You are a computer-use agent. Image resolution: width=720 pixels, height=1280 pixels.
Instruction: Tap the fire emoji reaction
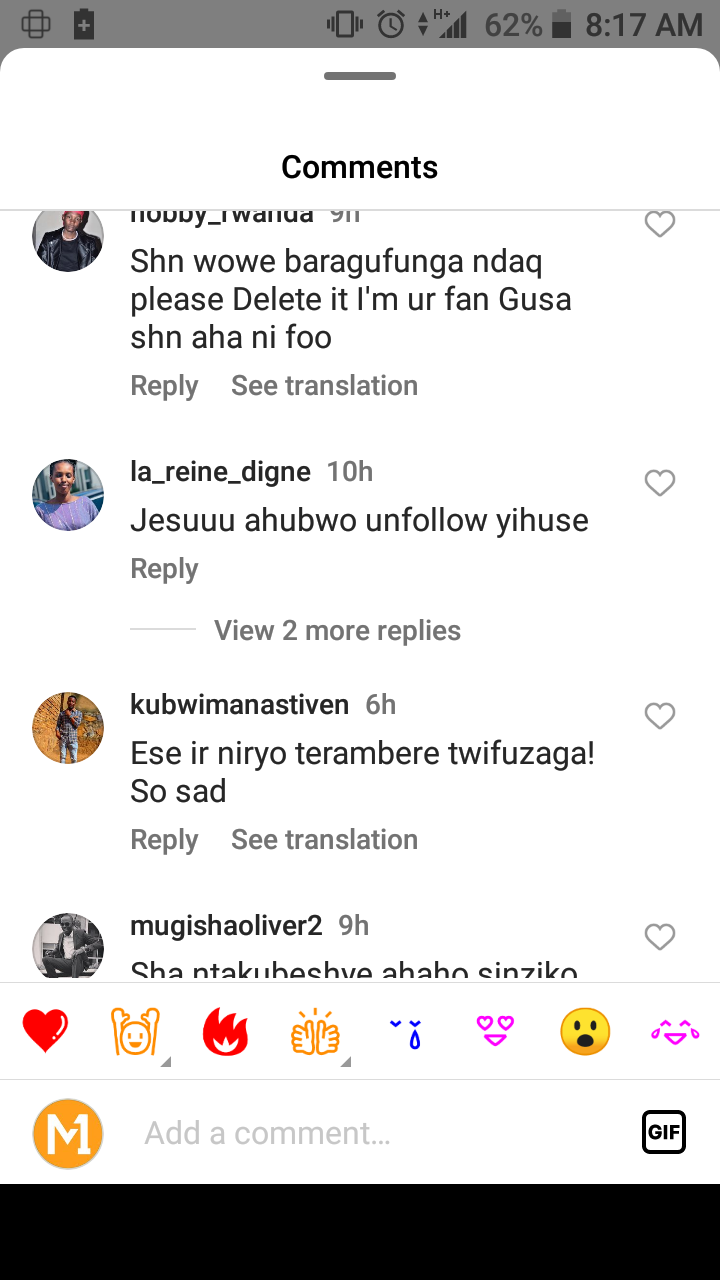click(x=225, y=1031)
